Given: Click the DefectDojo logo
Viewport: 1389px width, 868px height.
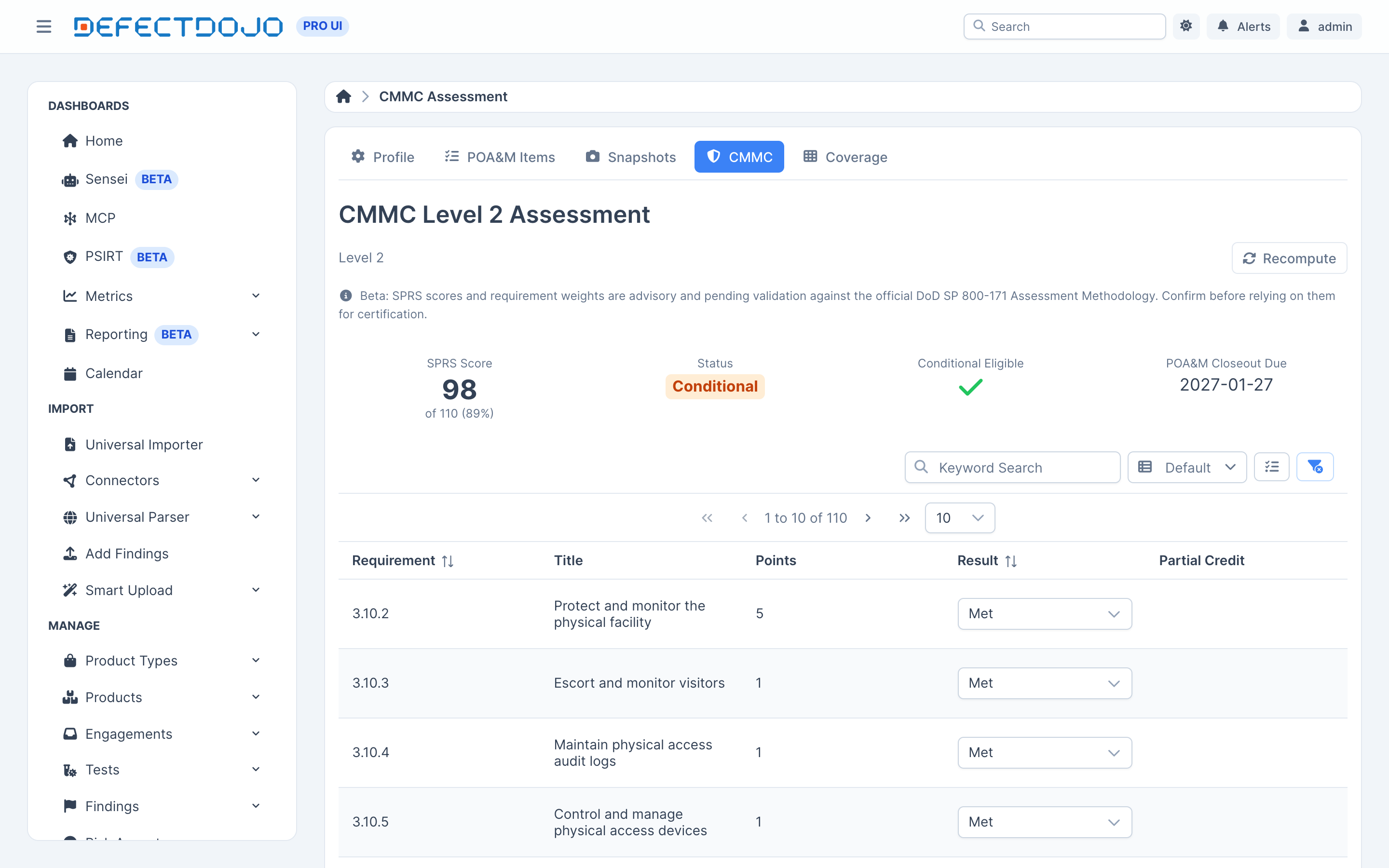Looking at the screenshot, I should tap(178, 27).
